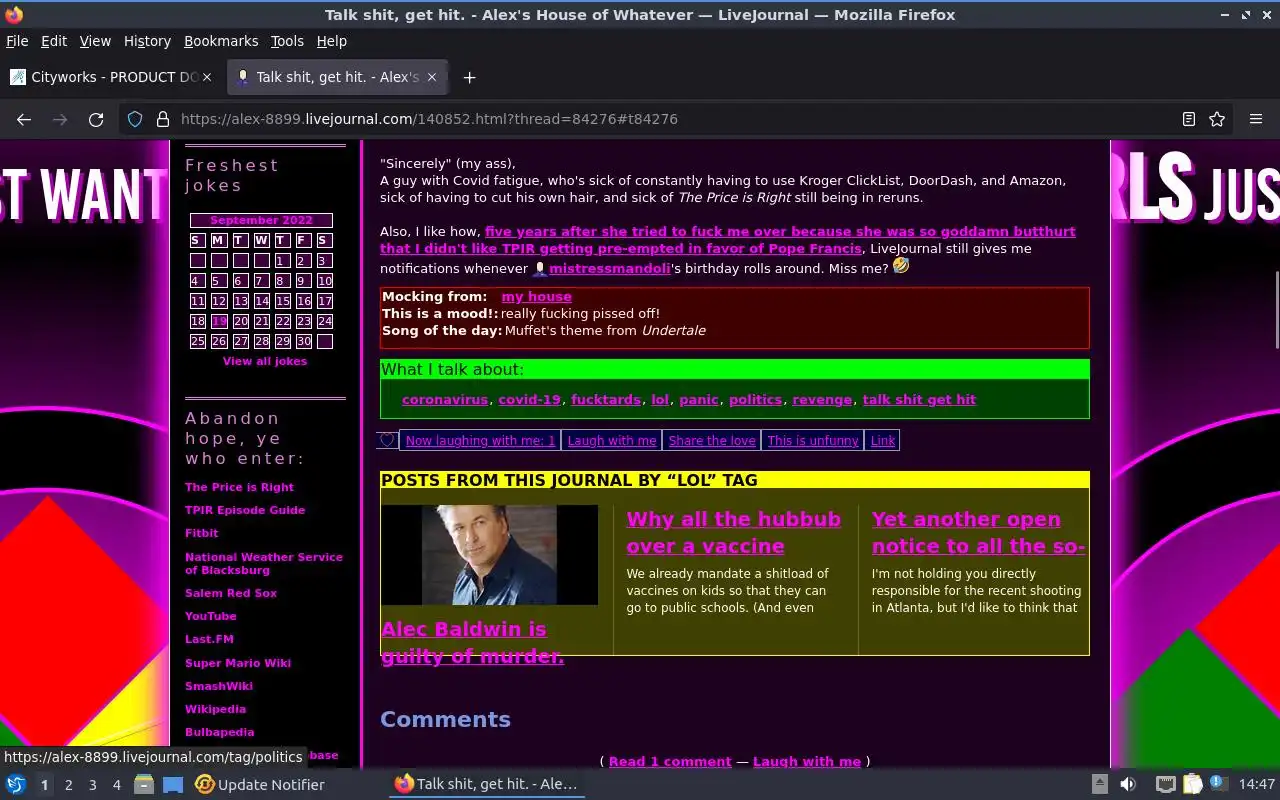The width and height of the screenshot is (1280, 800).
Task: Show site security padlock information
Action: pyautogui.click(x=163, y=119)
